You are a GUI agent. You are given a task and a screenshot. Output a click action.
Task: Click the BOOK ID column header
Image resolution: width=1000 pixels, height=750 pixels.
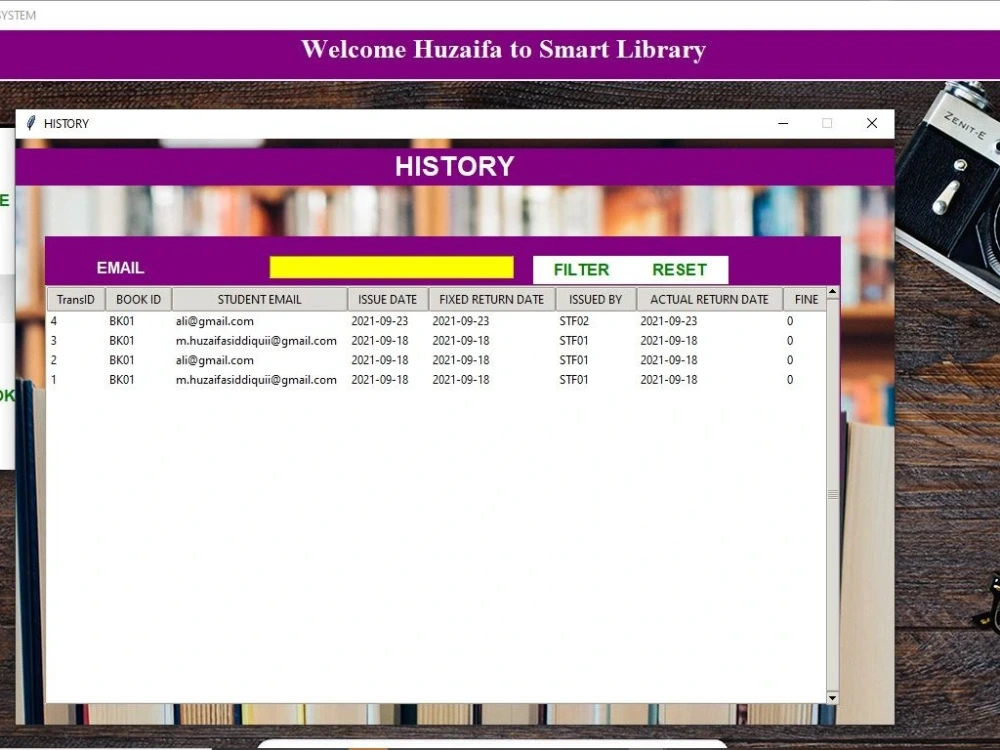click(x=138, y=298)
